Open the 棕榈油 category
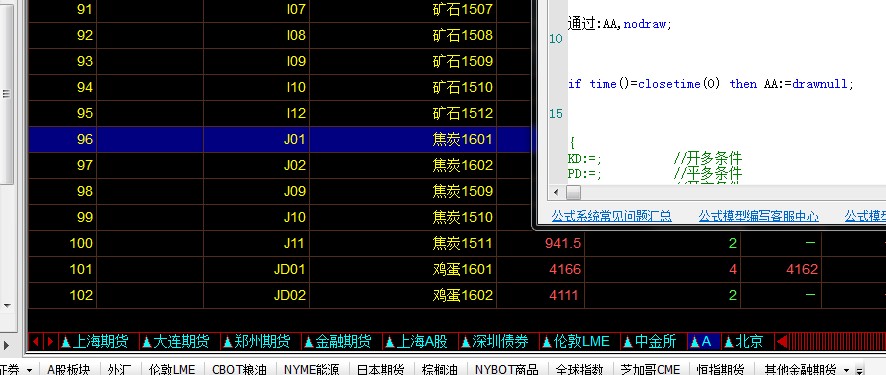The height and width of the screenshot is (375, 886). (x=439, y=369)
